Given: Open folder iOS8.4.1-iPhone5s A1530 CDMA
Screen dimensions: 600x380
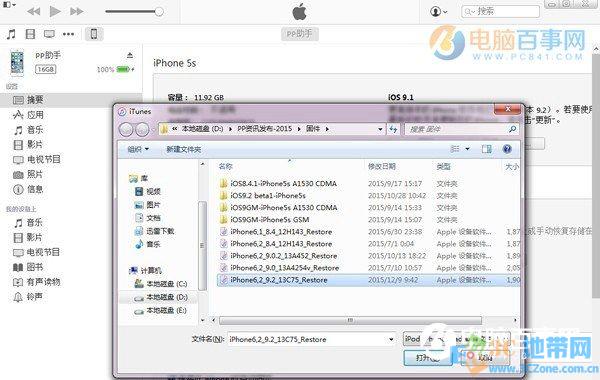Looking at the screenshot, I should tap(279, 184).
